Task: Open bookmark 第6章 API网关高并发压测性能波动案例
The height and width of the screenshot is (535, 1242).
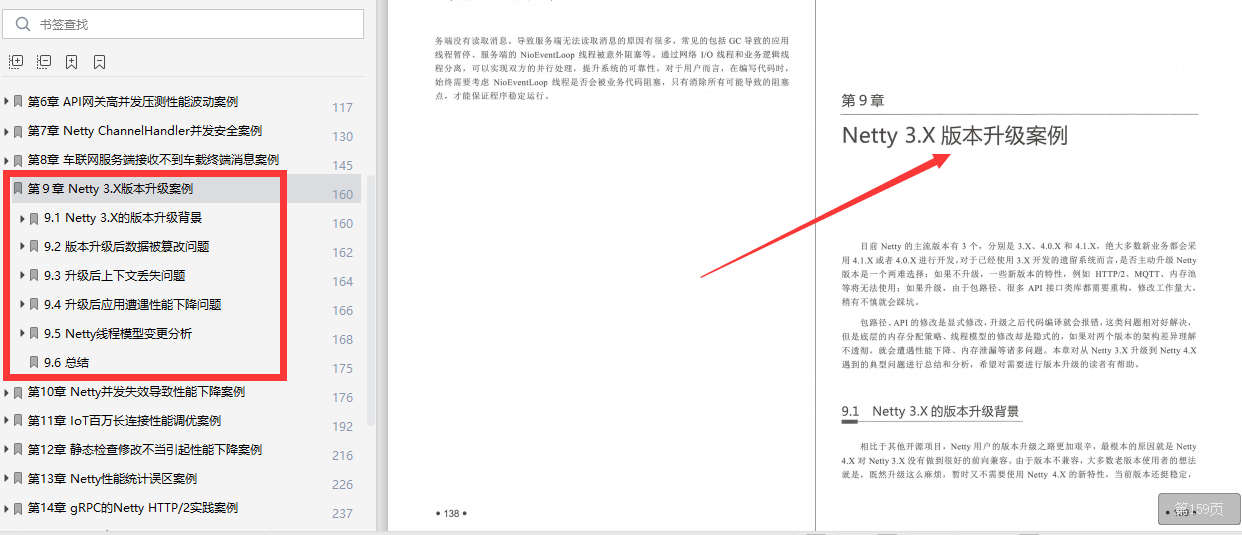Action: [132, 102]
